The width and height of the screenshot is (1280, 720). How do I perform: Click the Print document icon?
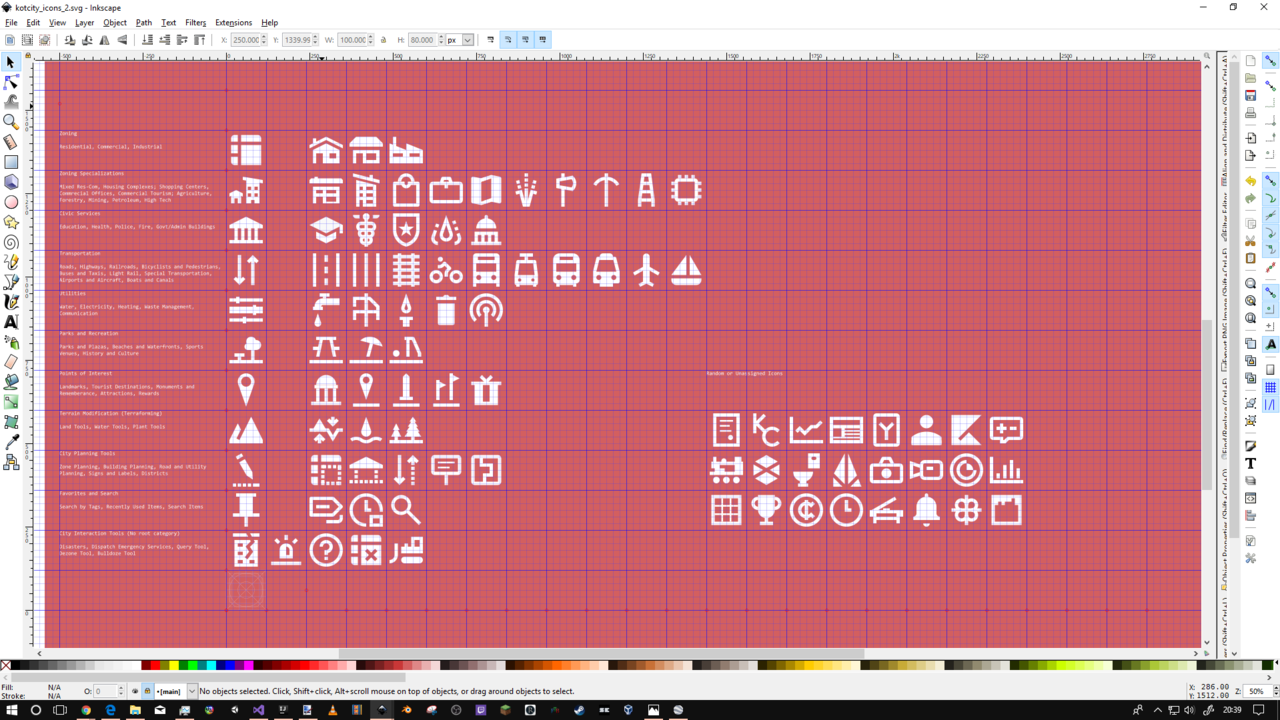click(x=1251, y=113)
